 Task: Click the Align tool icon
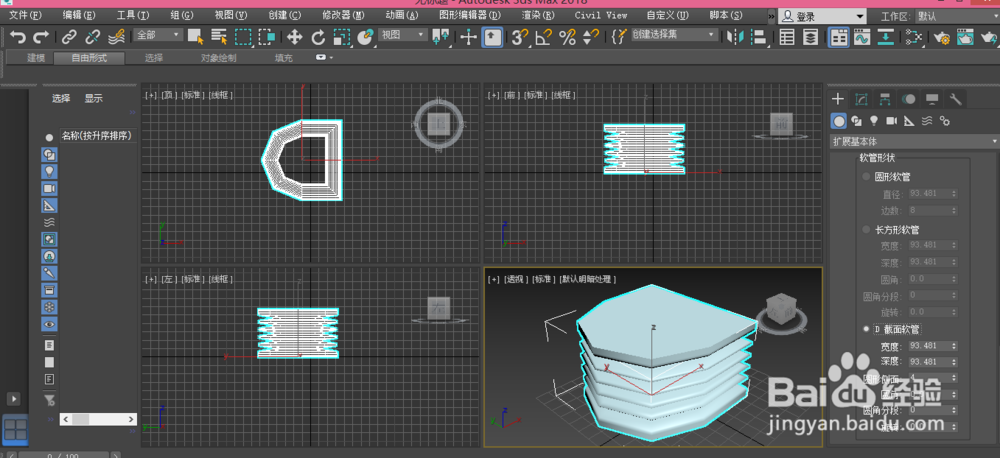[x=760, y=37]
